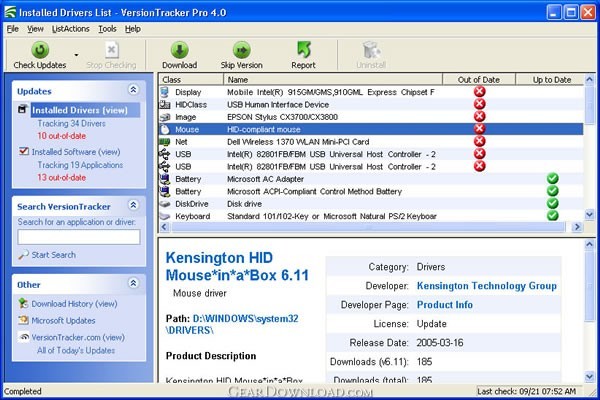600x400 pixels.
Task: Click the horizontal scroll right arrow
Action: tap(577, 227)
